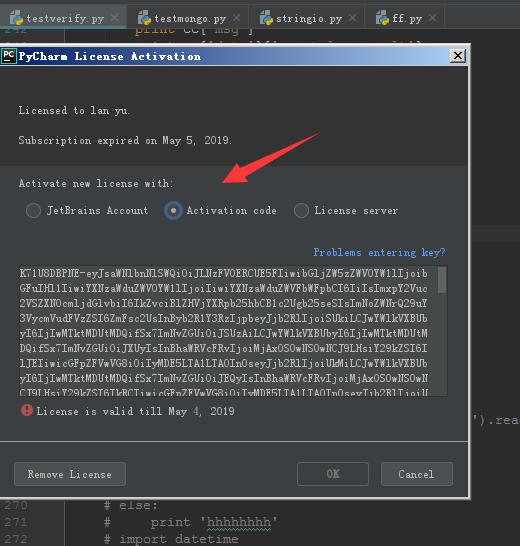
Task: Close the ff.py tab
Action: coord(433,17)
